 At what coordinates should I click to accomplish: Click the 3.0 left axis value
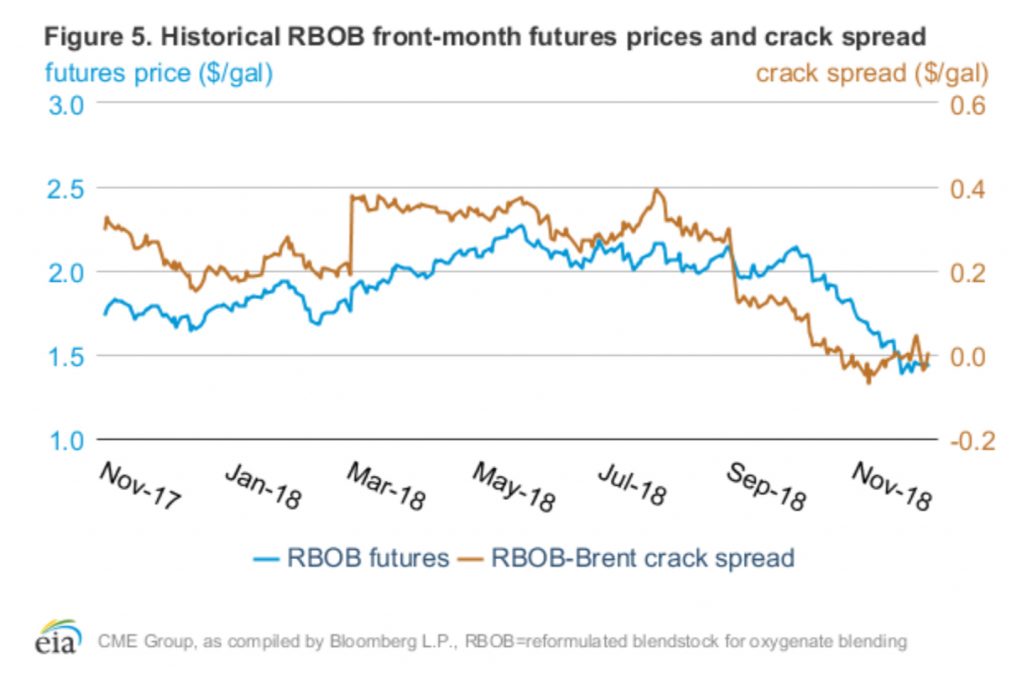[67, 104]
